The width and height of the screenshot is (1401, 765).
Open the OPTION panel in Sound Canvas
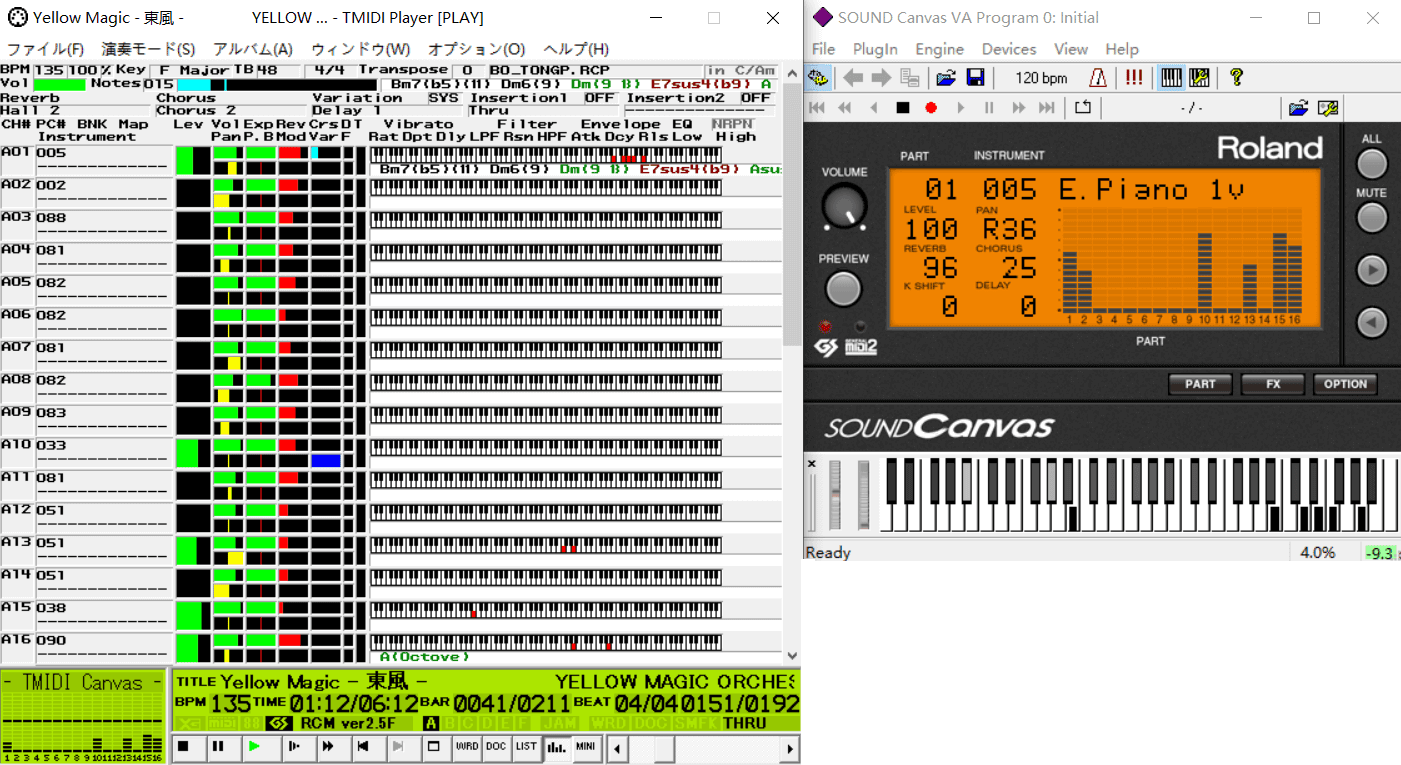(1345, 383)
